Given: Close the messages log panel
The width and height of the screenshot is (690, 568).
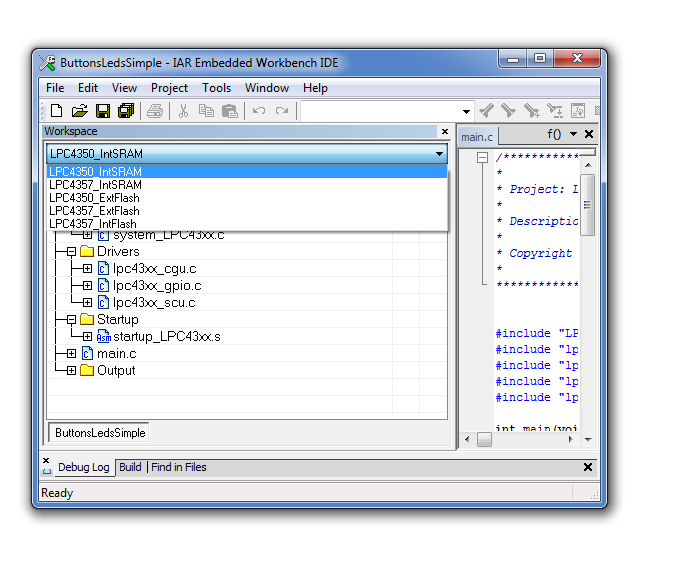Looking at the screenshot, I should [x=588, y=467].
